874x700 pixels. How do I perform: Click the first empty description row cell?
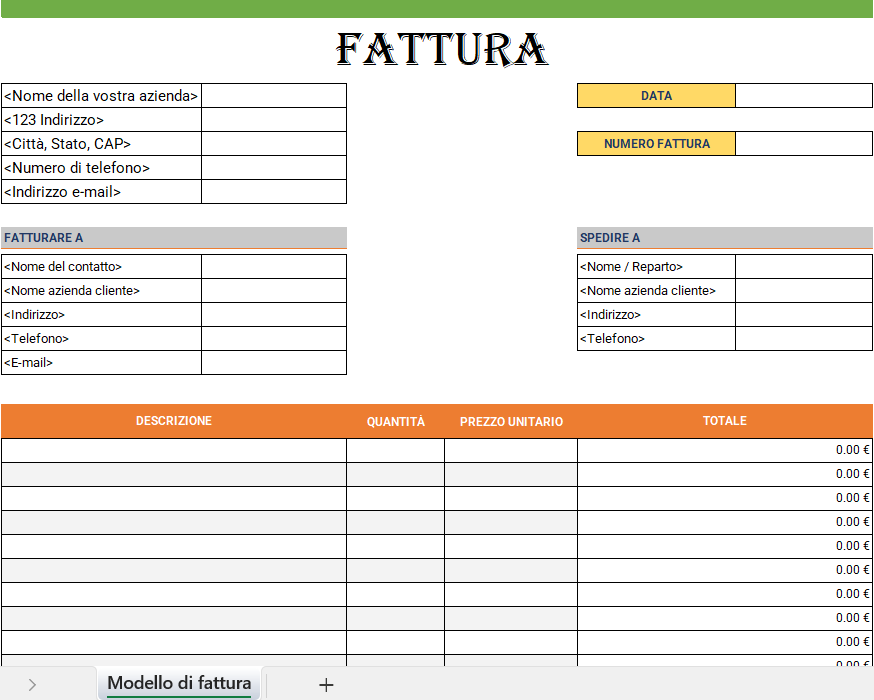click(173, 449)
